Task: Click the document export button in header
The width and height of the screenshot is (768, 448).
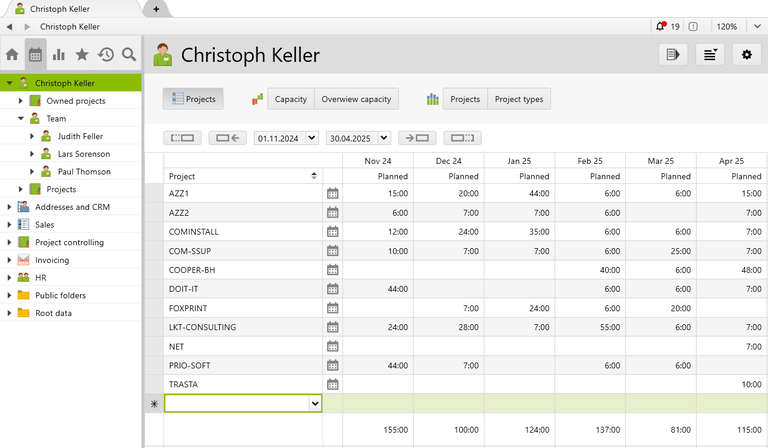Action: coord(673,54)
